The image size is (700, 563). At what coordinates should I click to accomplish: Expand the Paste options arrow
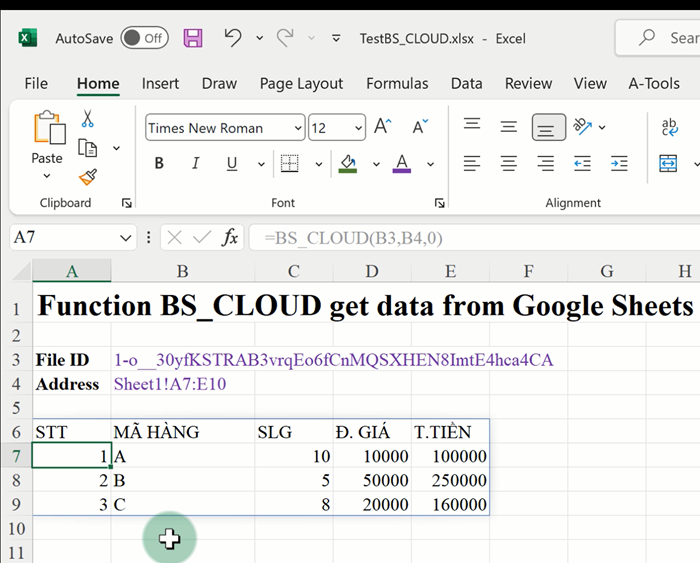47,175
